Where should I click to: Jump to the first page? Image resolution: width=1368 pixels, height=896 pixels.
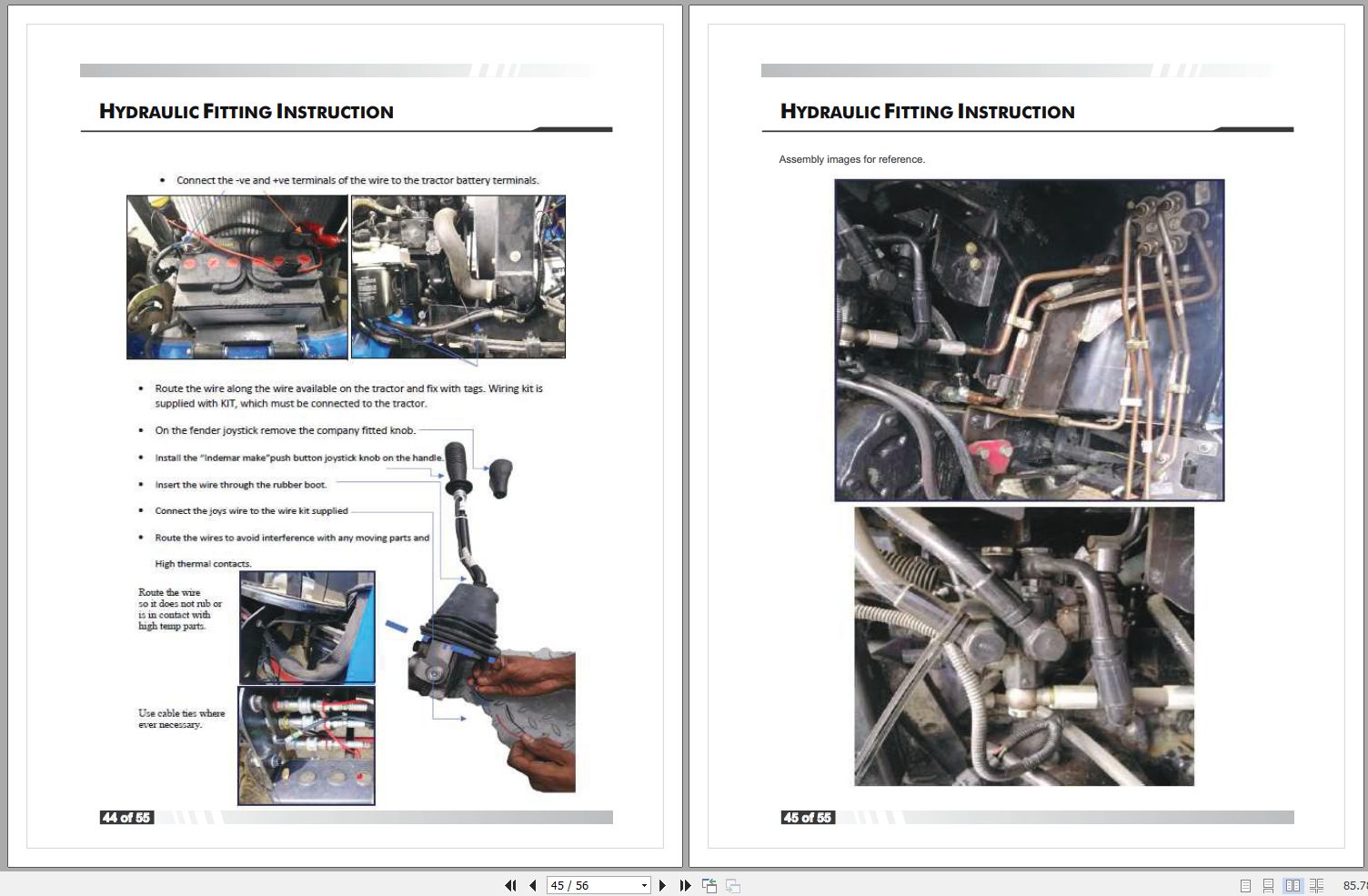pos(509,884)
